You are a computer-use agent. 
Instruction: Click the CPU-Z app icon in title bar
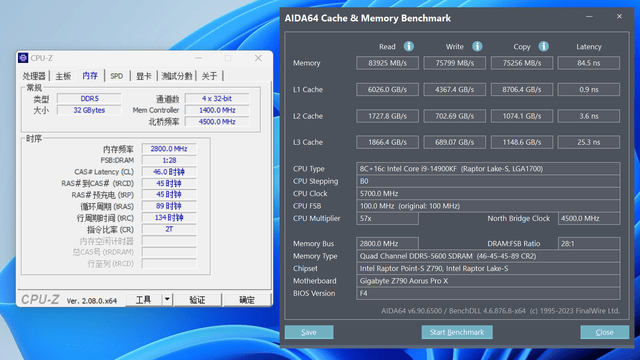click(23, 58)
